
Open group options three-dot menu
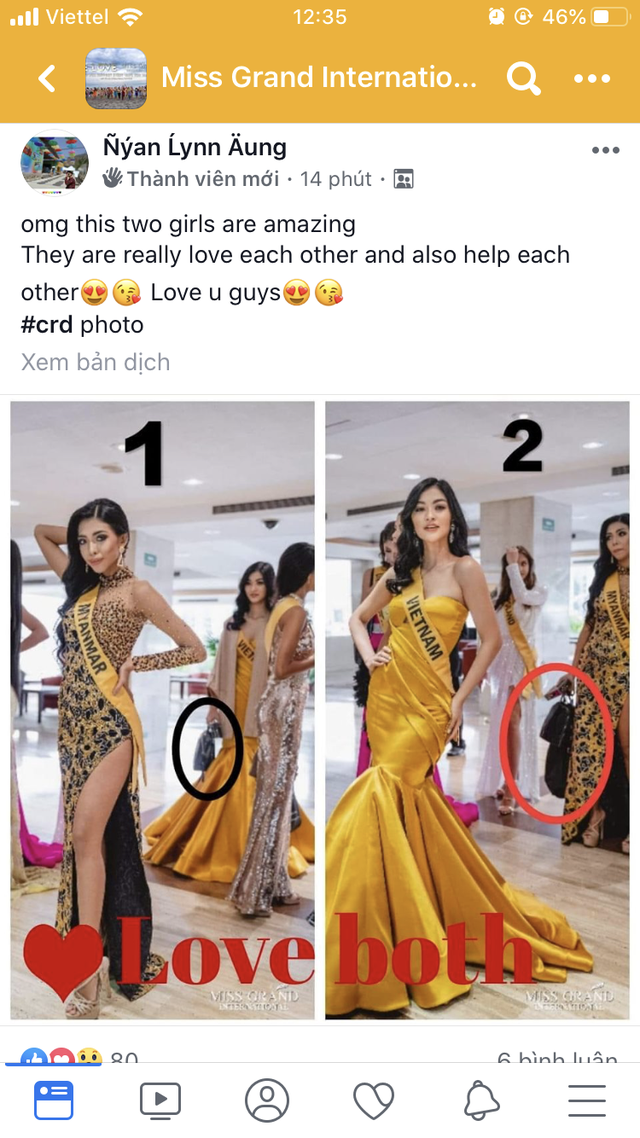click(592, 78)
